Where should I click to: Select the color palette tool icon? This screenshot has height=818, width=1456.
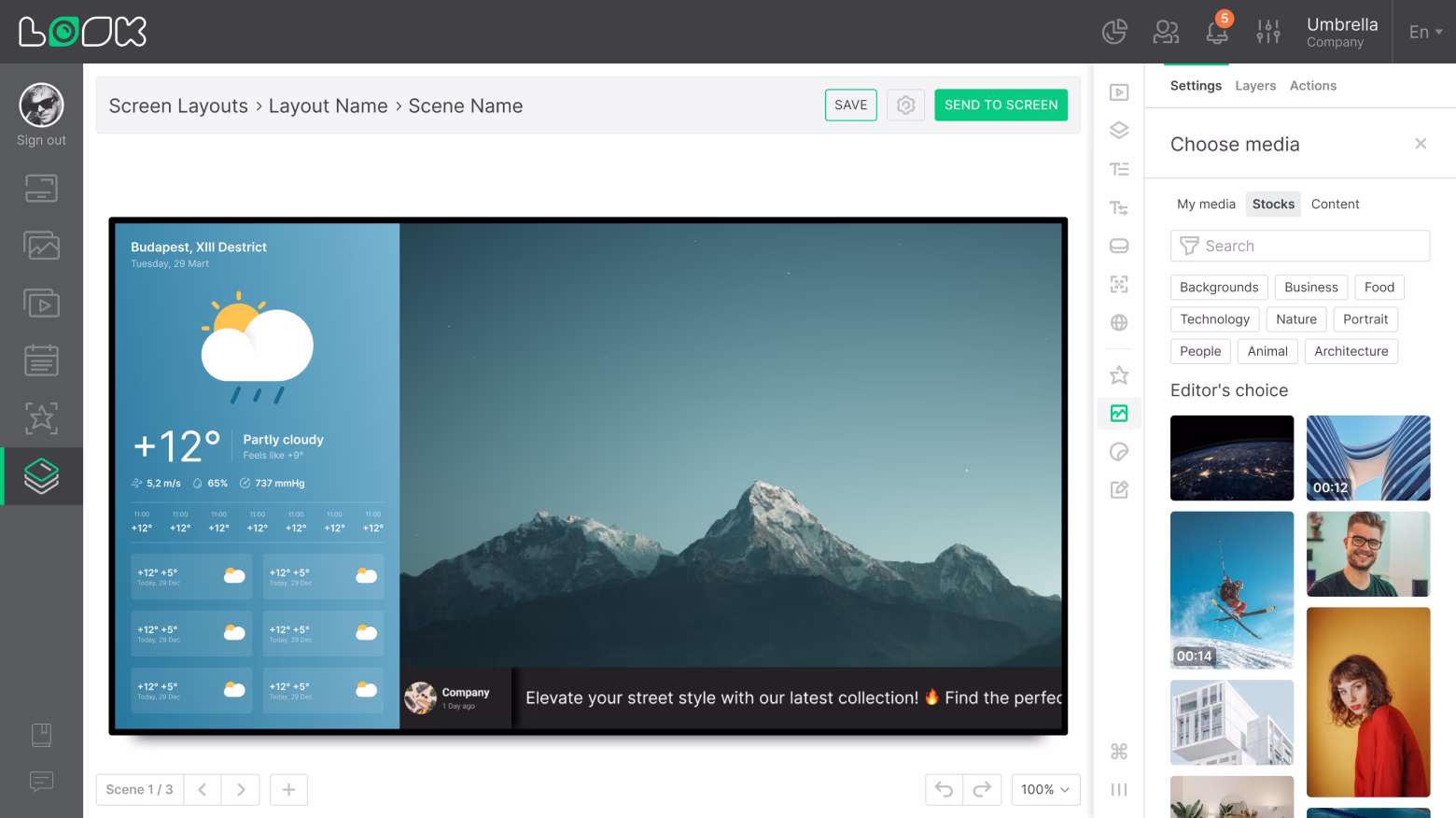(x=1119, y=452)
